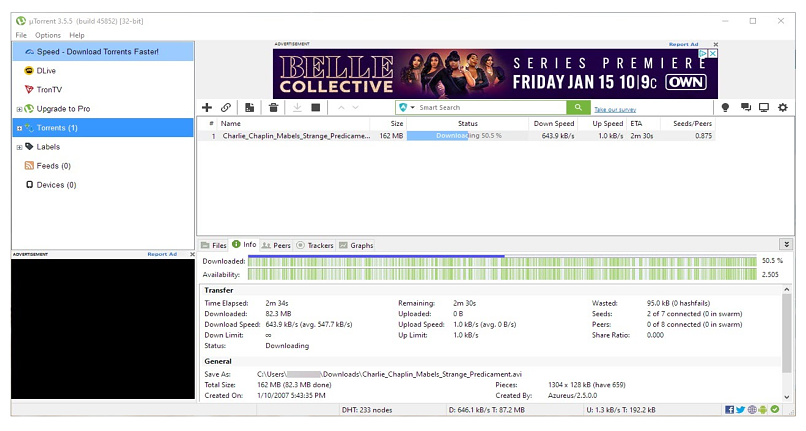Viewport: 806px width, 431px height.
Task: Switch to the Peers tab
Action: 277,245
